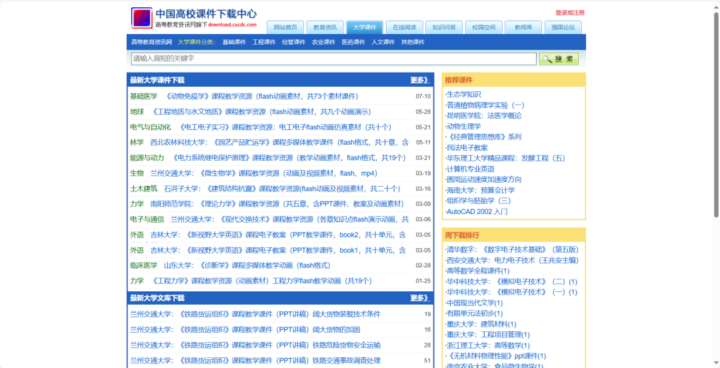The height and width of the screenshot is (368, 720).
Task: Open 重庆大学：工程项目管理(1) link
Action: tap(488, 335)
